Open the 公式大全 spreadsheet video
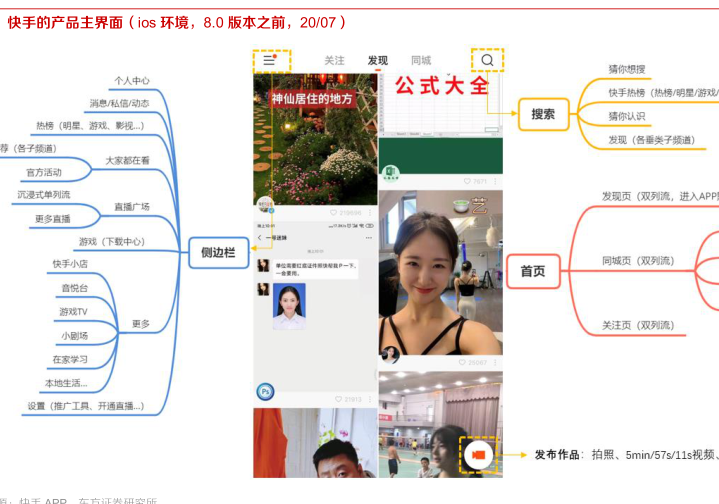The height and width of the screenshot is (504, 719). [441, 123]
